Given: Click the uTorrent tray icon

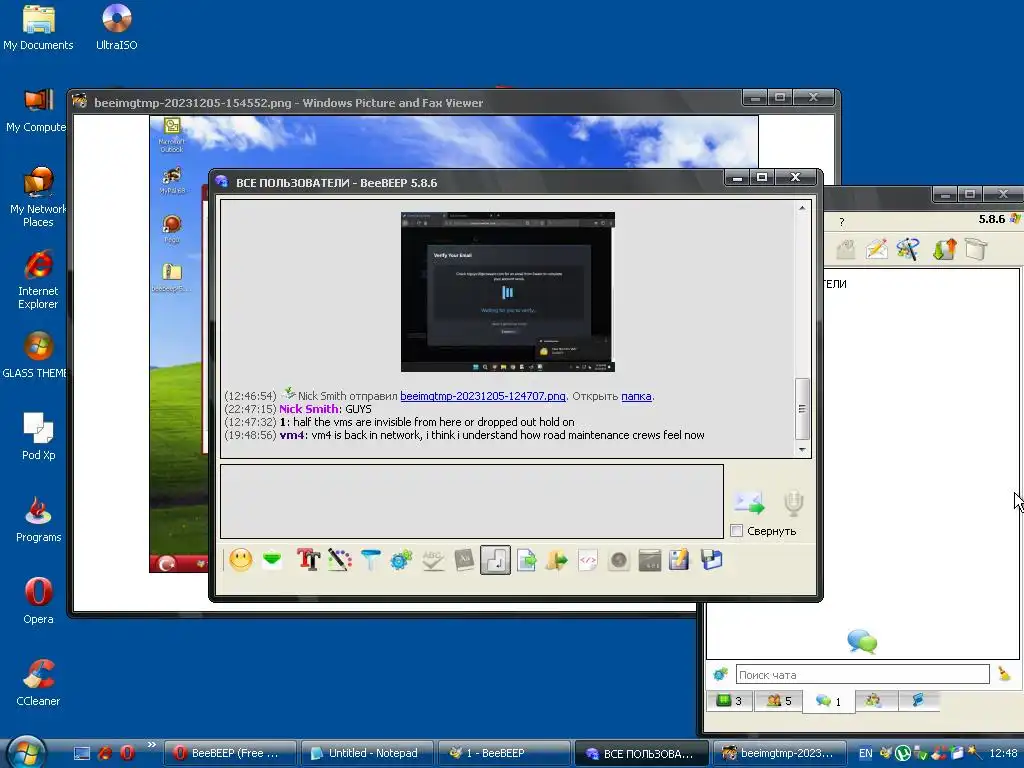Looking at the screenshot, I should click(x=903, y=753).
